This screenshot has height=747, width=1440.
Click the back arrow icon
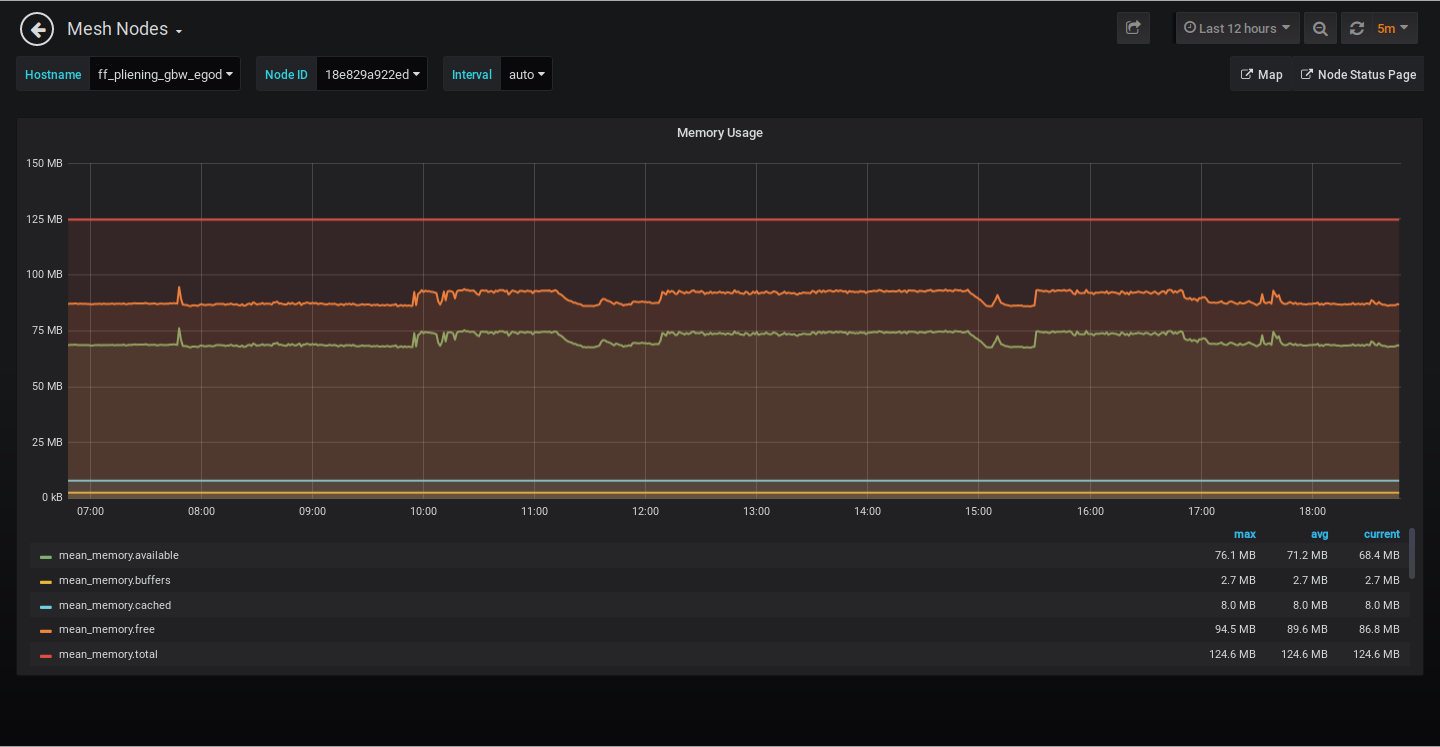[36, 29]
